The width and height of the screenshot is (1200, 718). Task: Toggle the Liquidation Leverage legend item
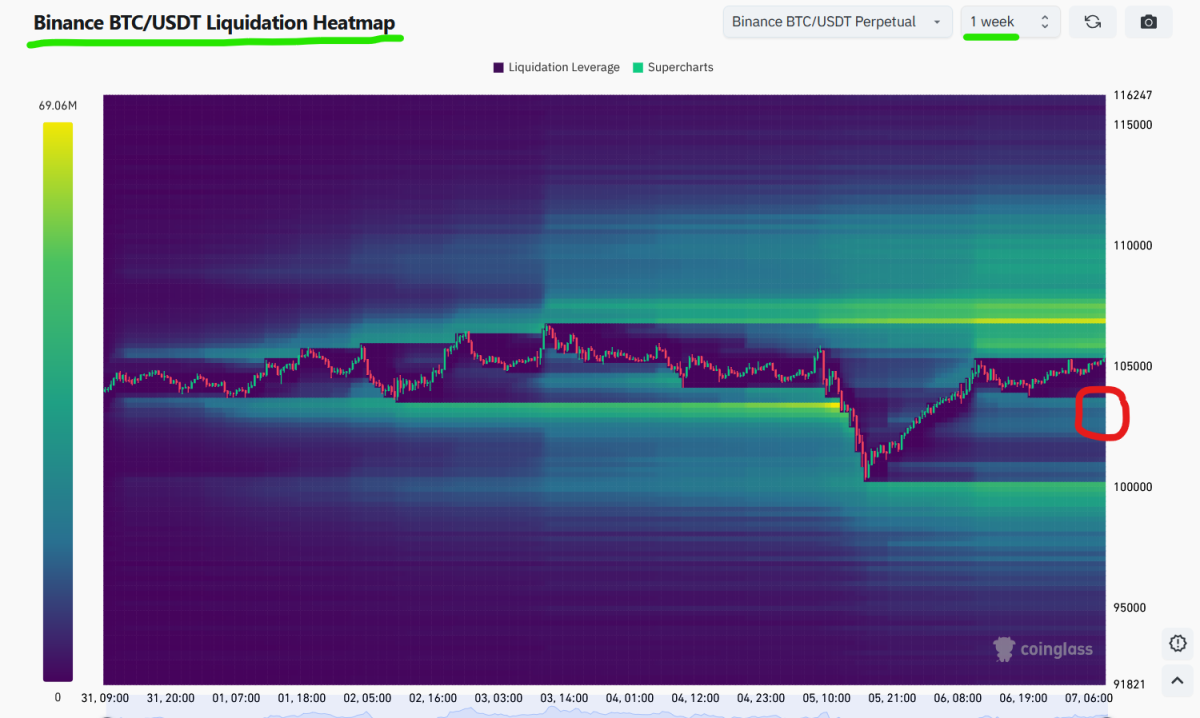[x=555, y=67]
